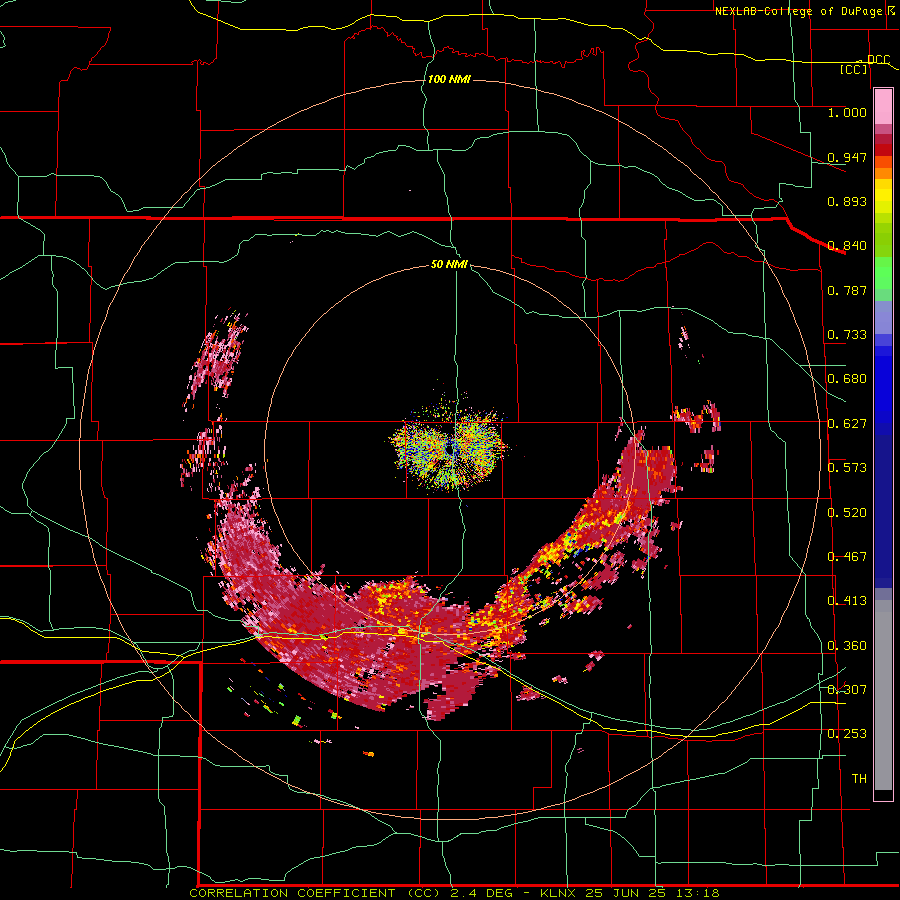Viewport: 900px width, 900px height.
Task: Click the gray bottom segment of color bar
Action: point(883,695)
